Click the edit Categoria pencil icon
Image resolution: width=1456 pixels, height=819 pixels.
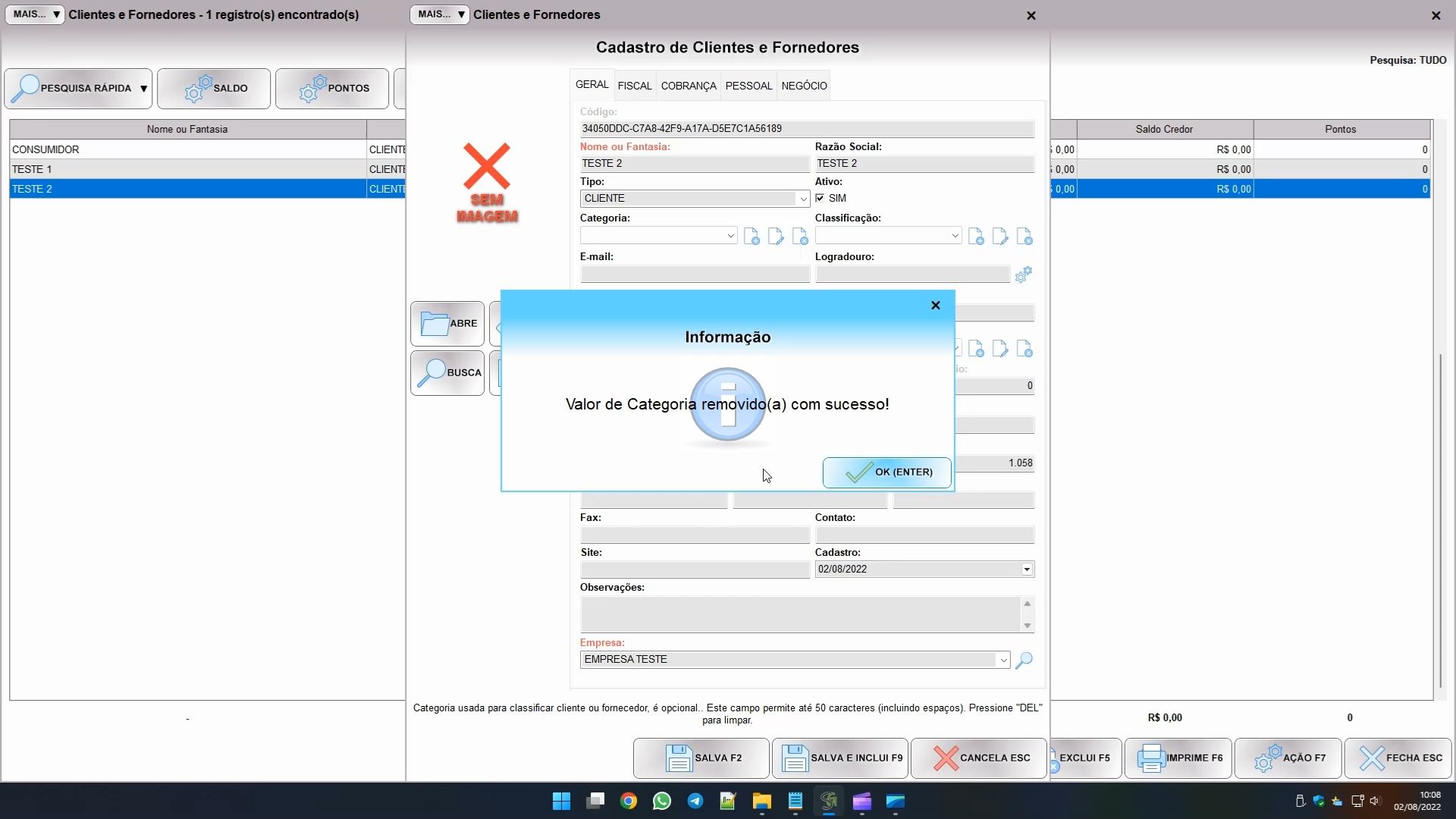776,237
